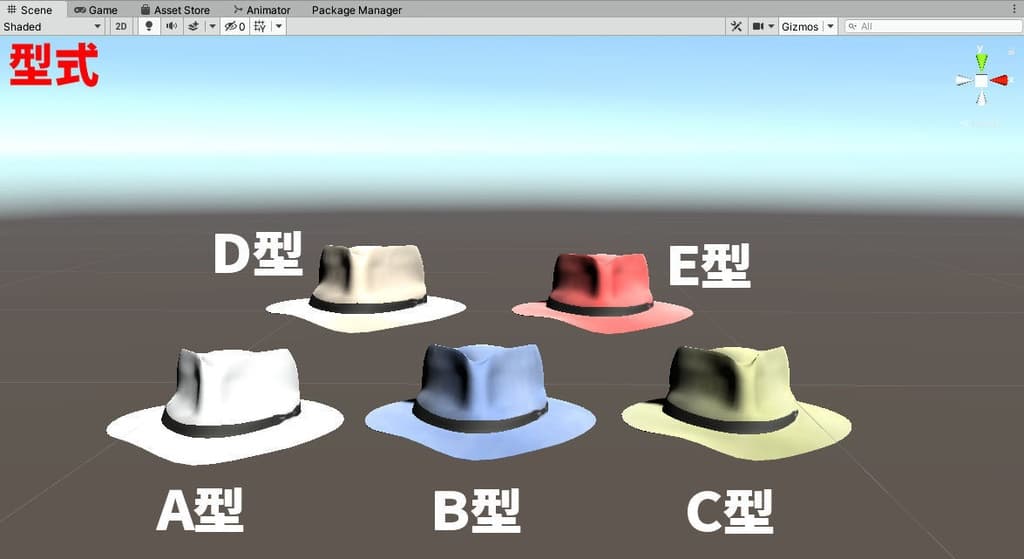Expand the effects options dropdown arrow

(212, 26)
